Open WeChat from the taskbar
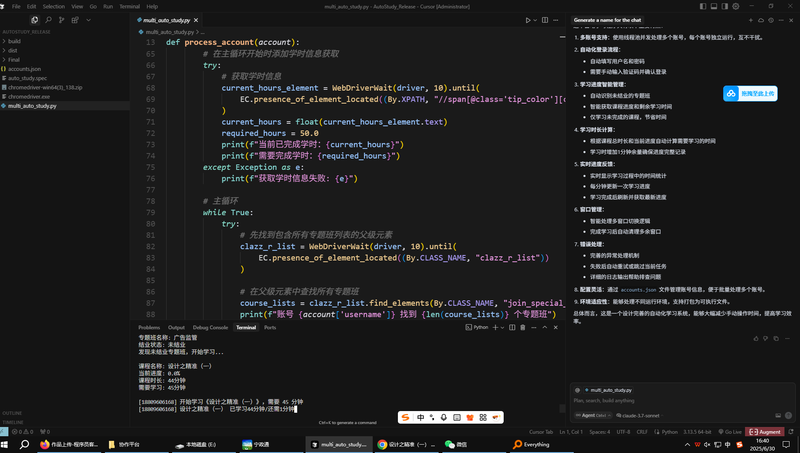Screen dimensions: 800x453 [456, 444]
